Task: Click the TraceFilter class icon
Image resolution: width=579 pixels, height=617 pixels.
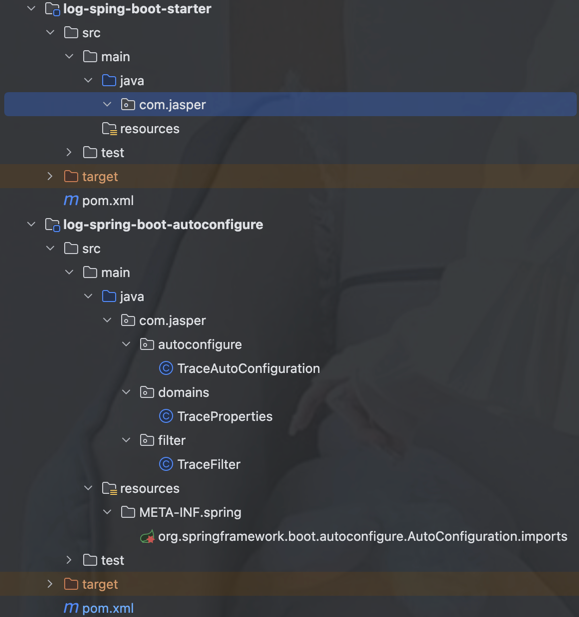Action: pos(166,464)
